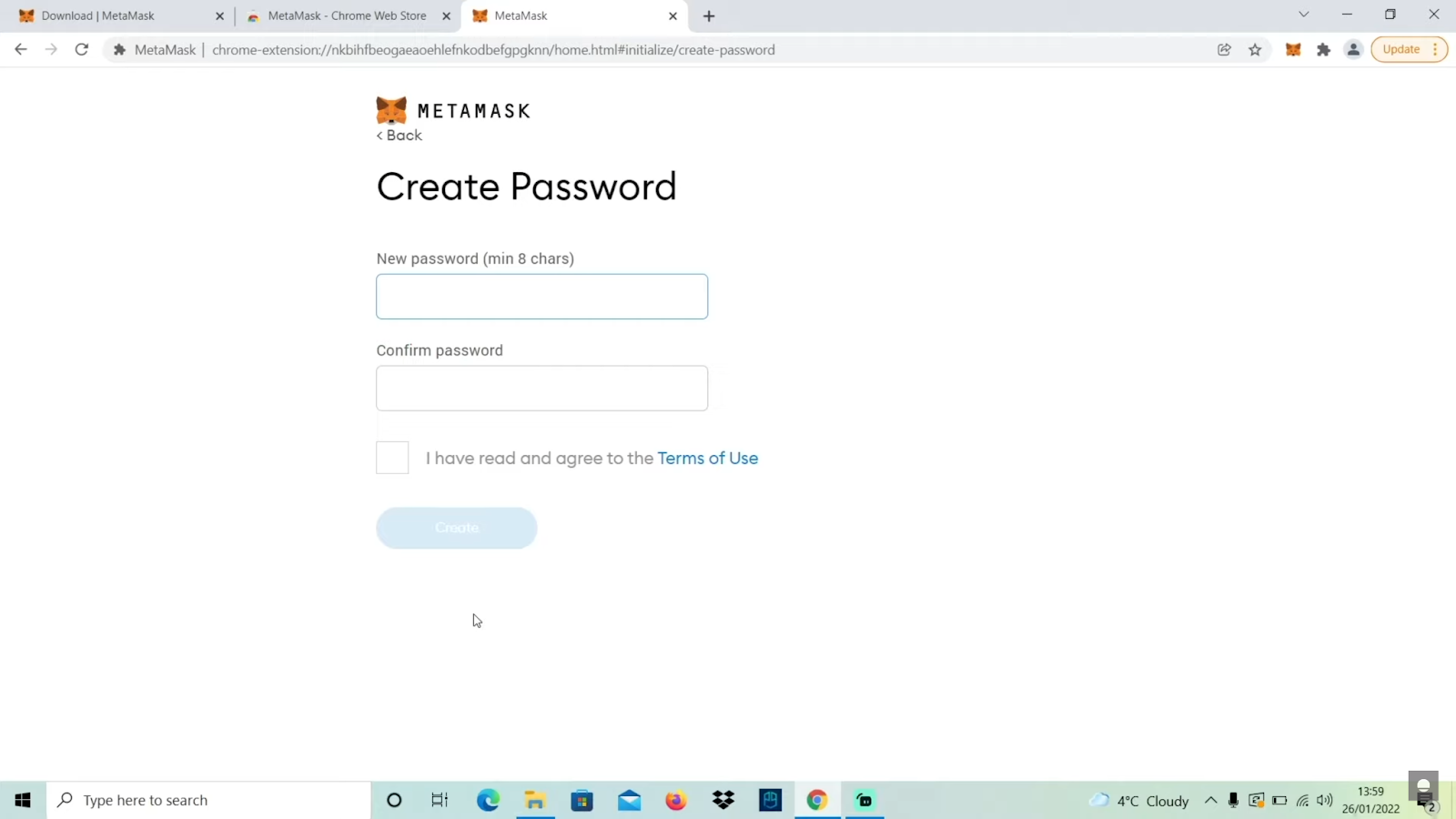The image size is (1456, 819).
Task: Click the share page icon in address bar
Action: pos(1225,50)
